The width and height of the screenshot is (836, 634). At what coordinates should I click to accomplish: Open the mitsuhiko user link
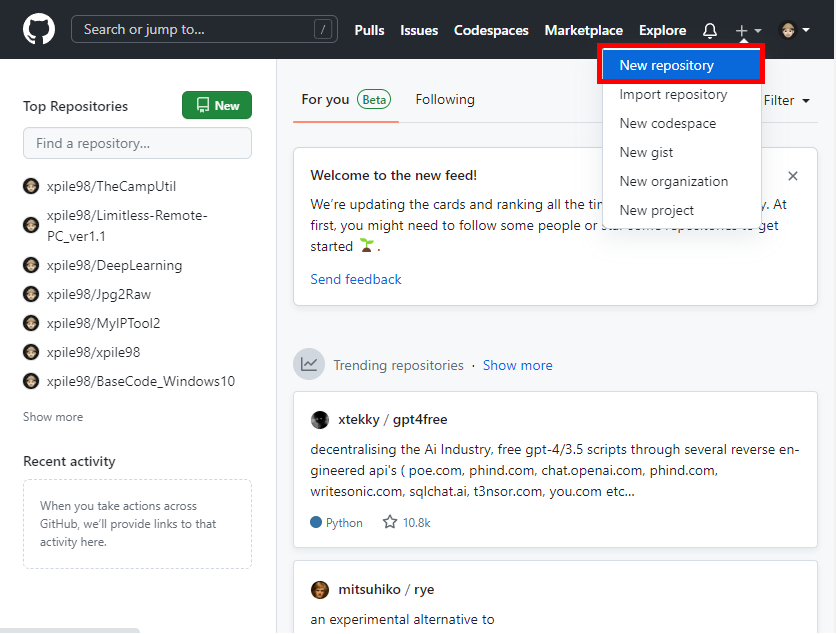pyautogui.click(x=369, y=589)
